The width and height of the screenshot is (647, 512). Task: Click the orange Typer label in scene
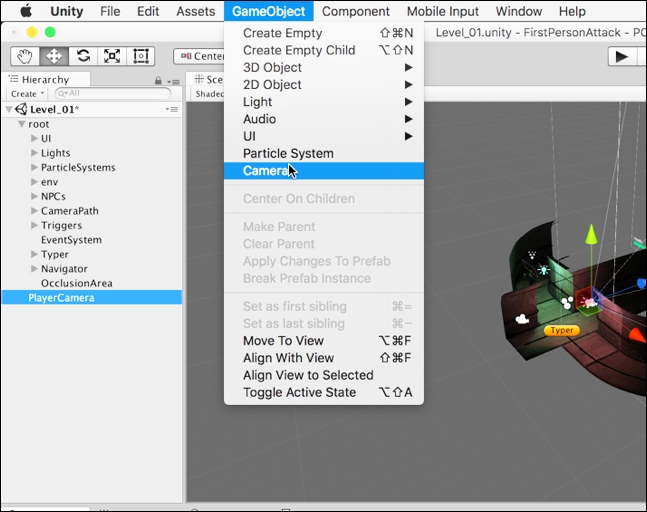tap(562, 330)
